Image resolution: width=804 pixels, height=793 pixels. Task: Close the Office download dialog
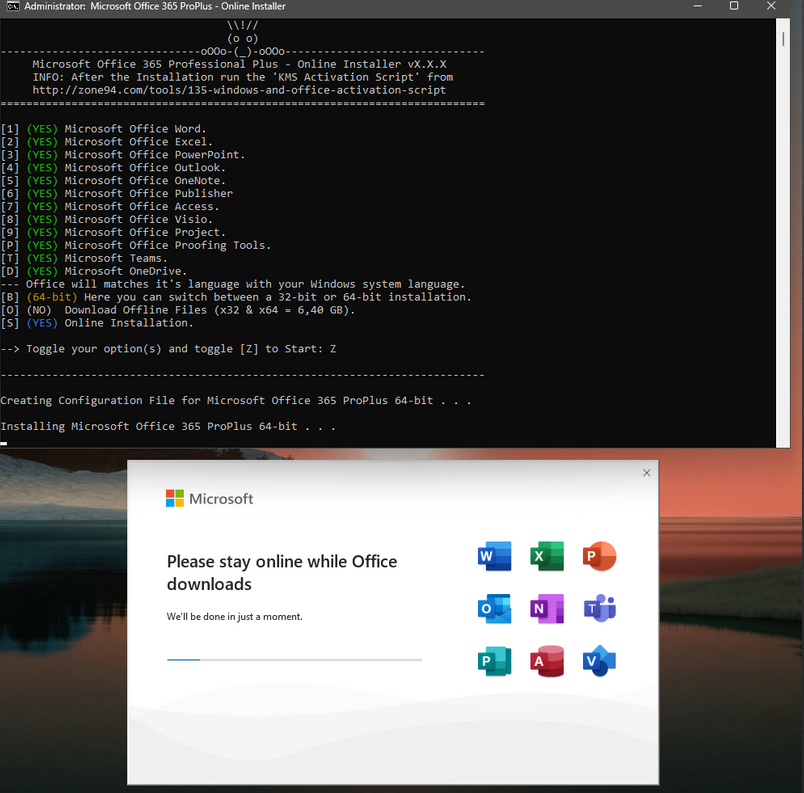tap(646, 473)
